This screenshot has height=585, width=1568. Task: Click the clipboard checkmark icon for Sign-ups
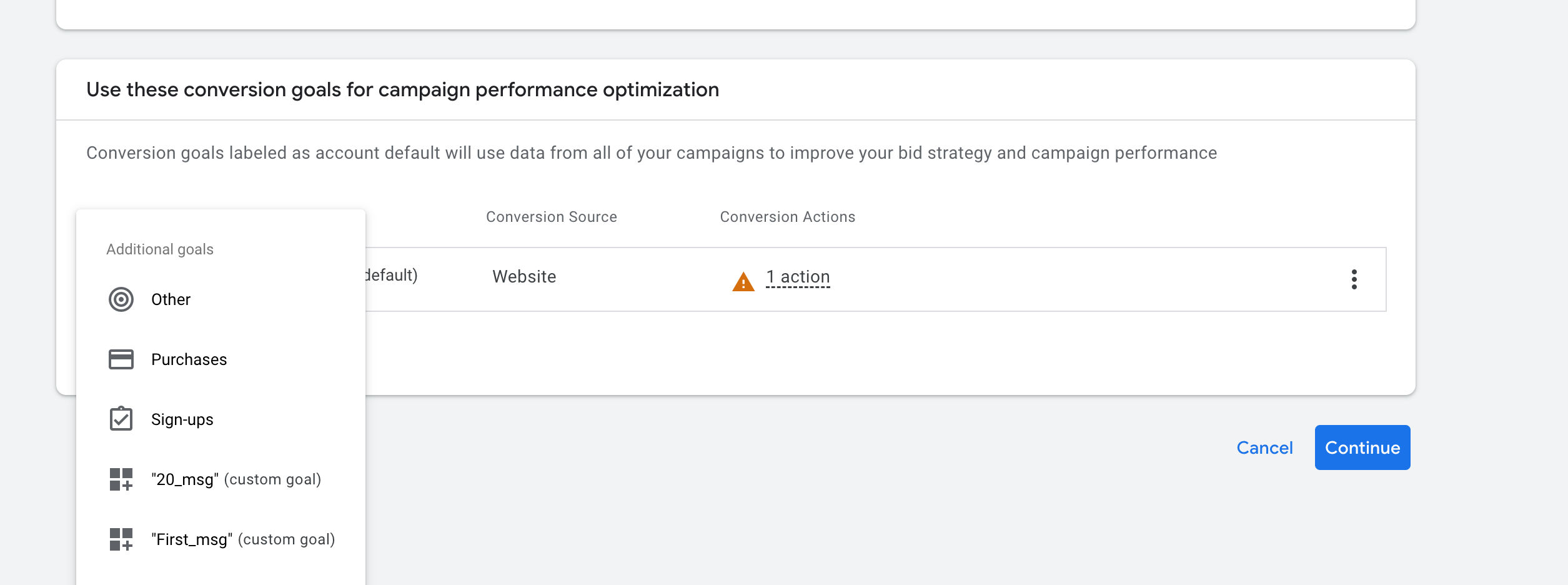point(121,419)
